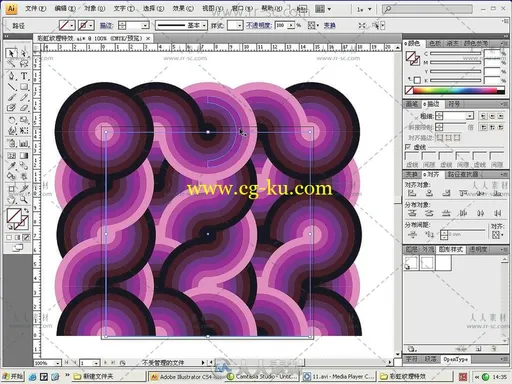This screenshot has width=512, height=384.
Task: Click the Swap Fill and Stroke arrows
Action: 26,211
